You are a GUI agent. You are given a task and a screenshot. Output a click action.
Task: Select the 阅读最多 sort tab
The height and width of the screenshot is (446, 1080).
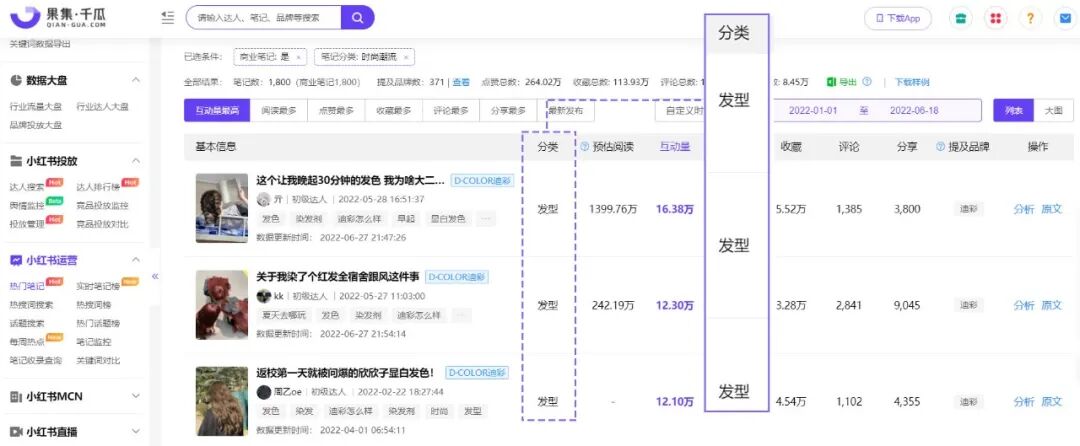(279, 110)
